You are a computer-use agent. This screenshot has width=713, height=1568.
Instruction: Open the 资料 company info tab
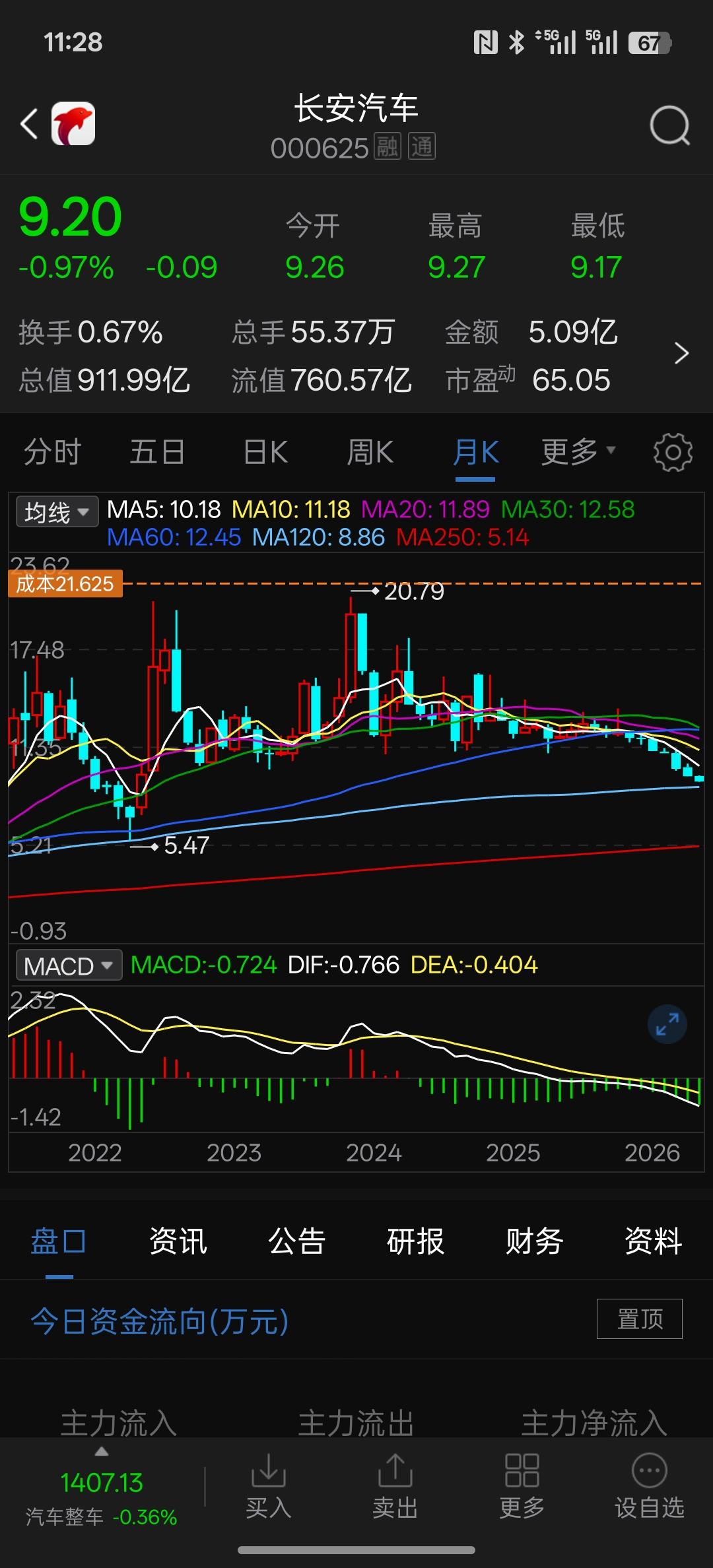click(653, 1241)
